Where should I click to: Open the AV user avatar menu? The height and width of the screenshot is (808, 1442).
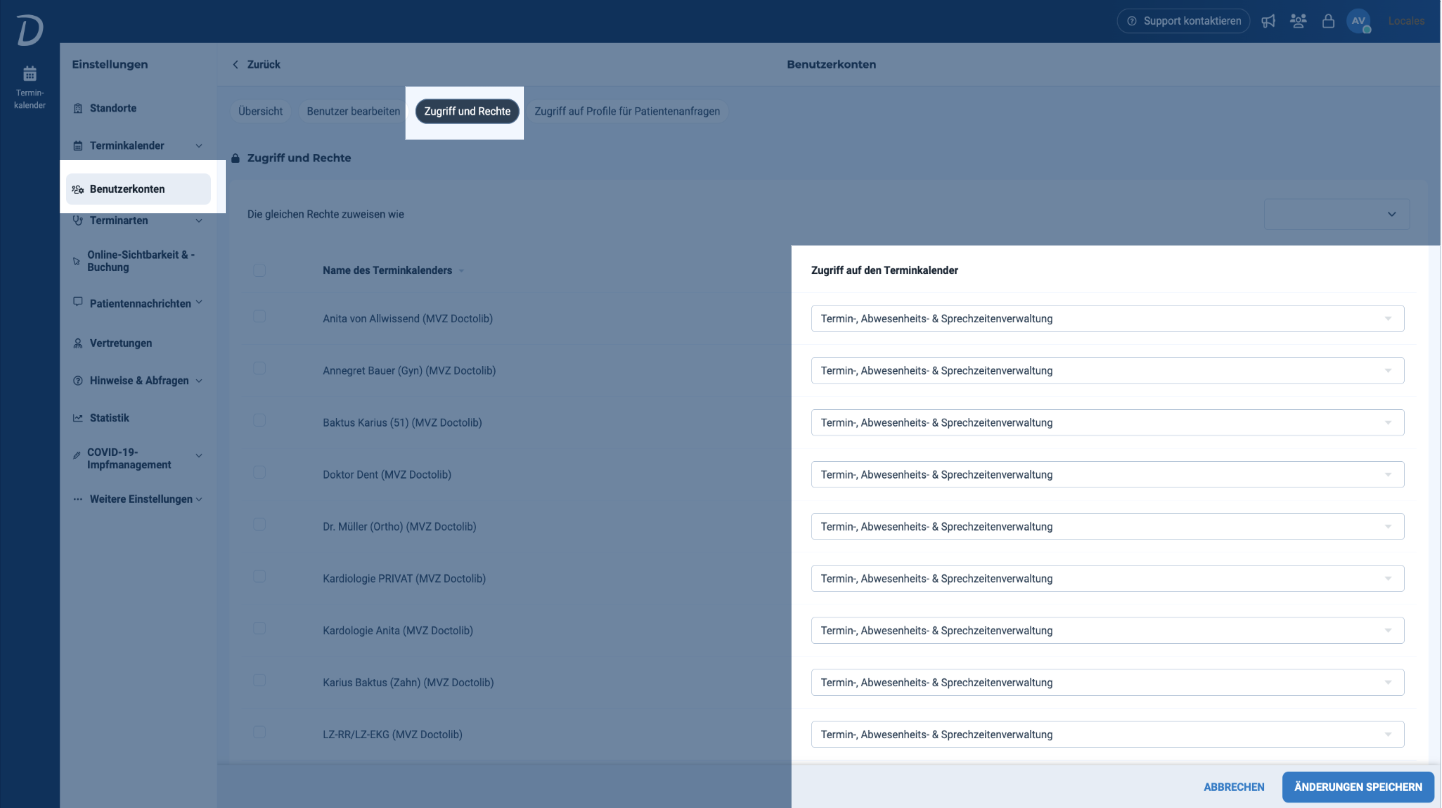(x=1358, y=21)
